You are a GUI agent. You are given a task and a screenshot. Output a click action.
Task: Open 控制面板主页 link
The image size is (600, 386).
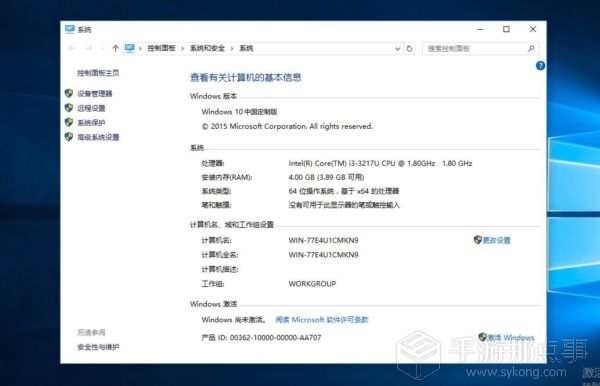click(x=98, y=73)
